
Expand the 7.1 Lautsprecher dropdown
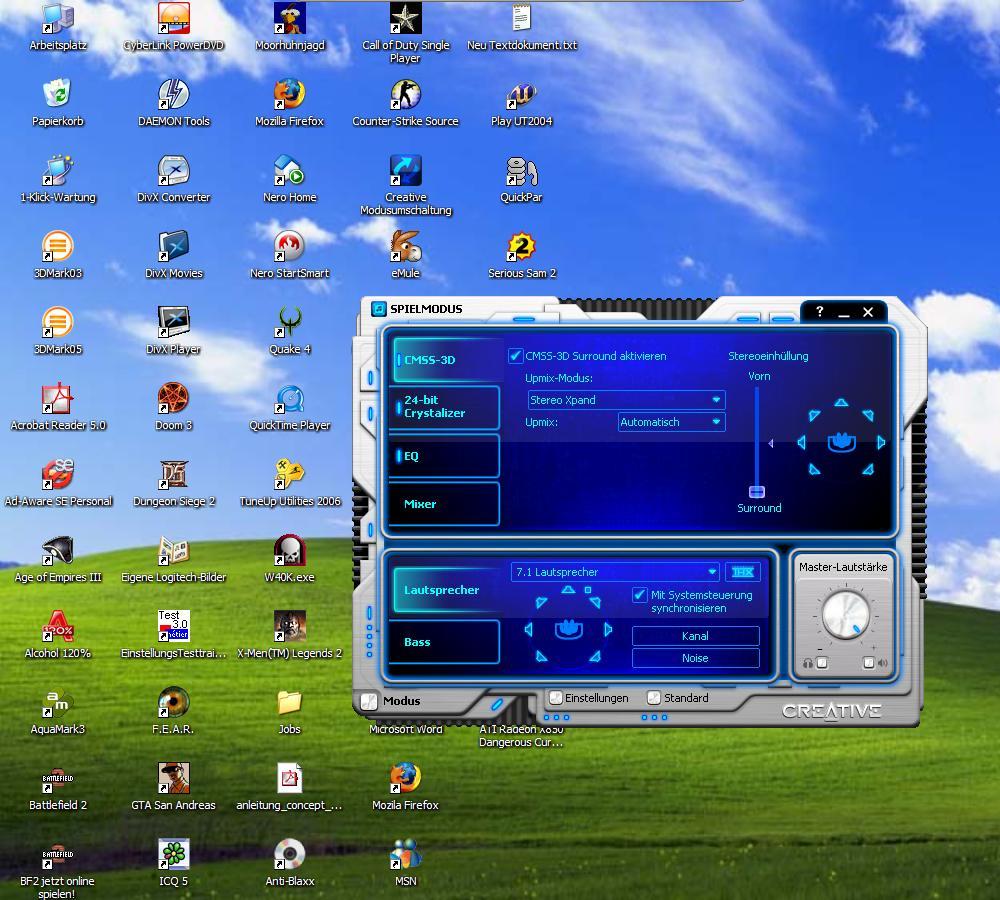(x=615, y=572)
